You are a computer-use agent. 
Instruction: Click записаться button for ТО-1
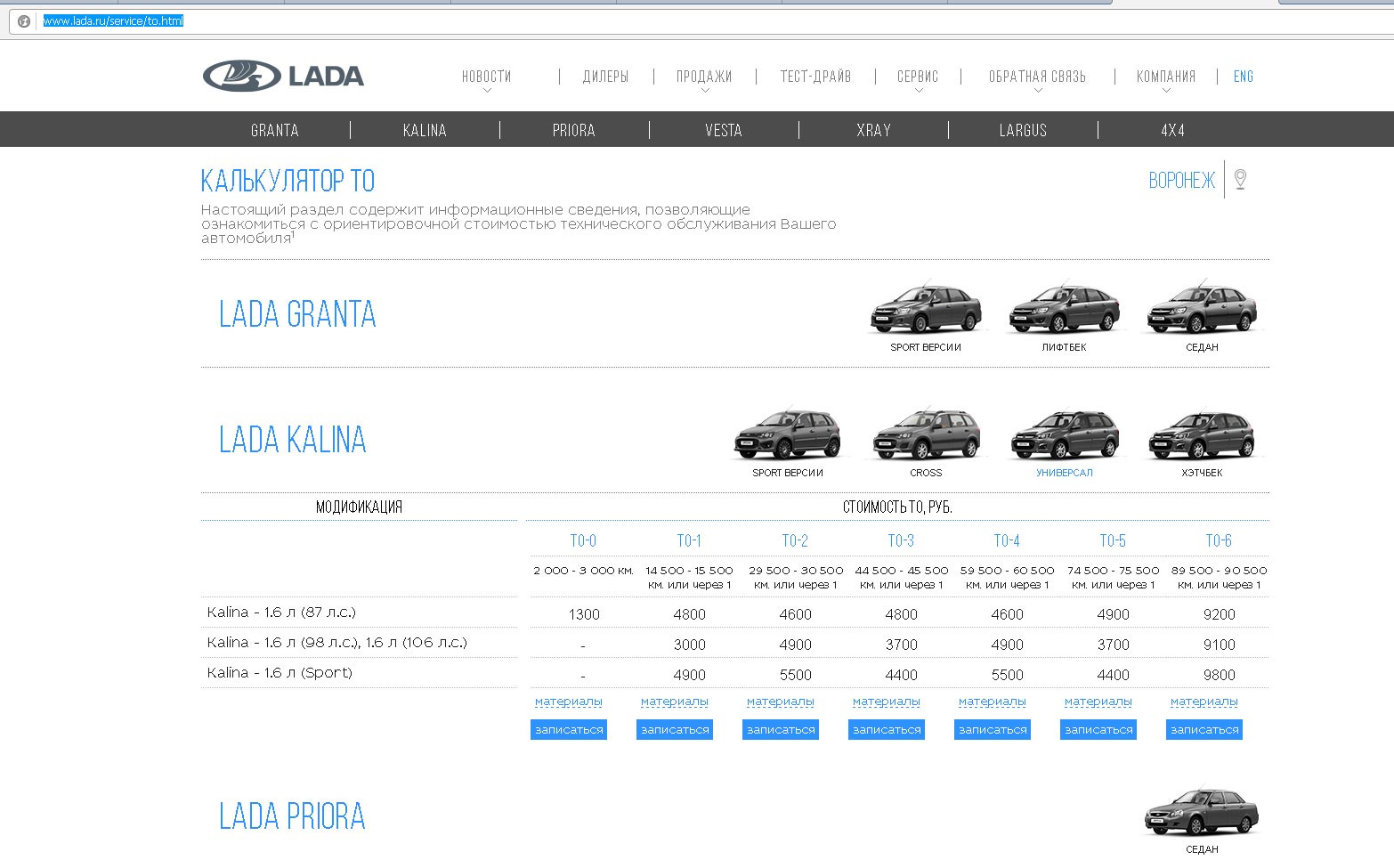click(675, 730)
